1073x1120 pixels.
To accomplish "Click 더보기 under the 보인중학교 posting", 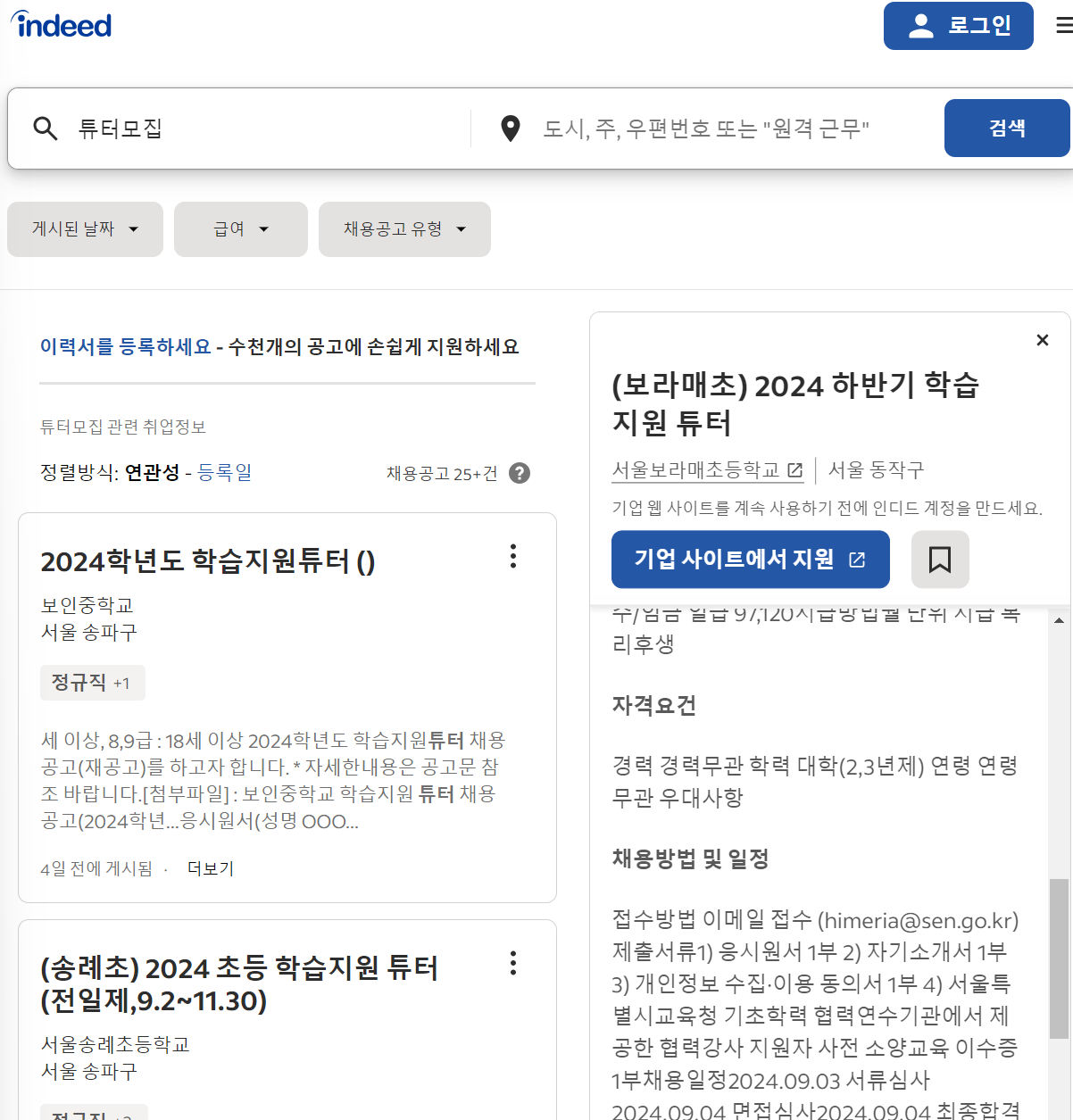I will click(211, 867).
